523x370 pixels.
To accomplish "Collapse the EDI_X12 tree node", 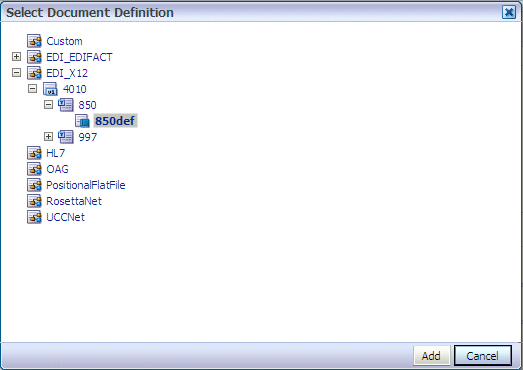I will pos(16,73).
